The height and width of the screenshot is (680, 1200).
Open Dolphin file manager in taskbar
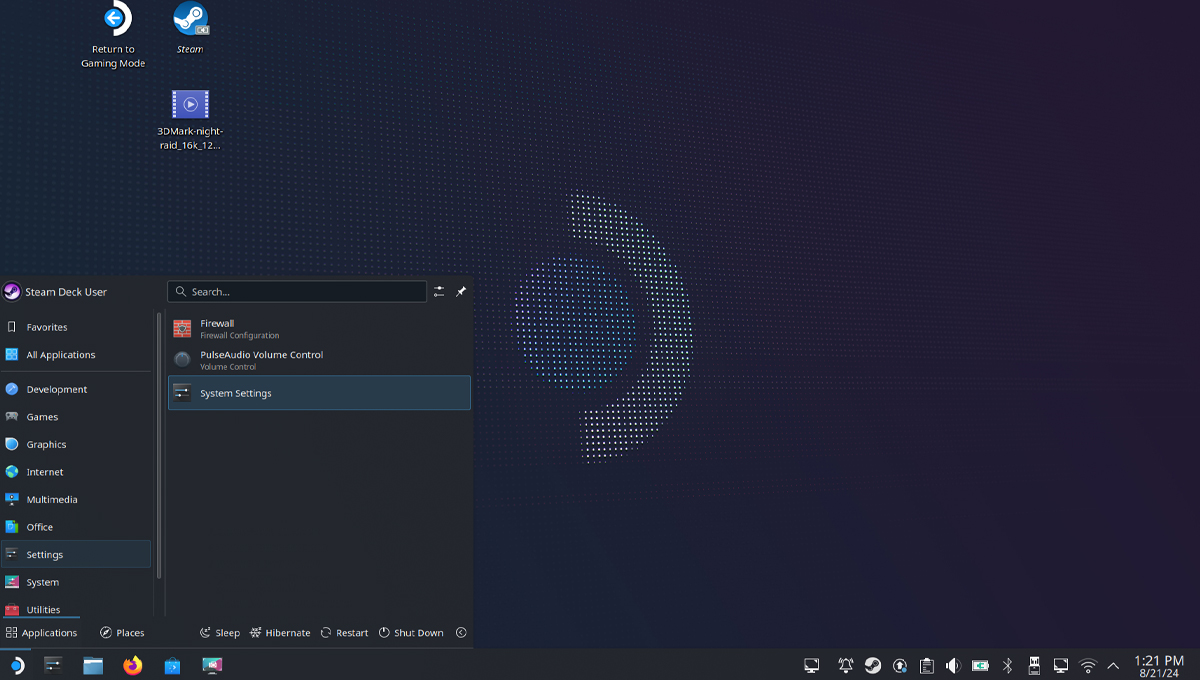point(93,665)
